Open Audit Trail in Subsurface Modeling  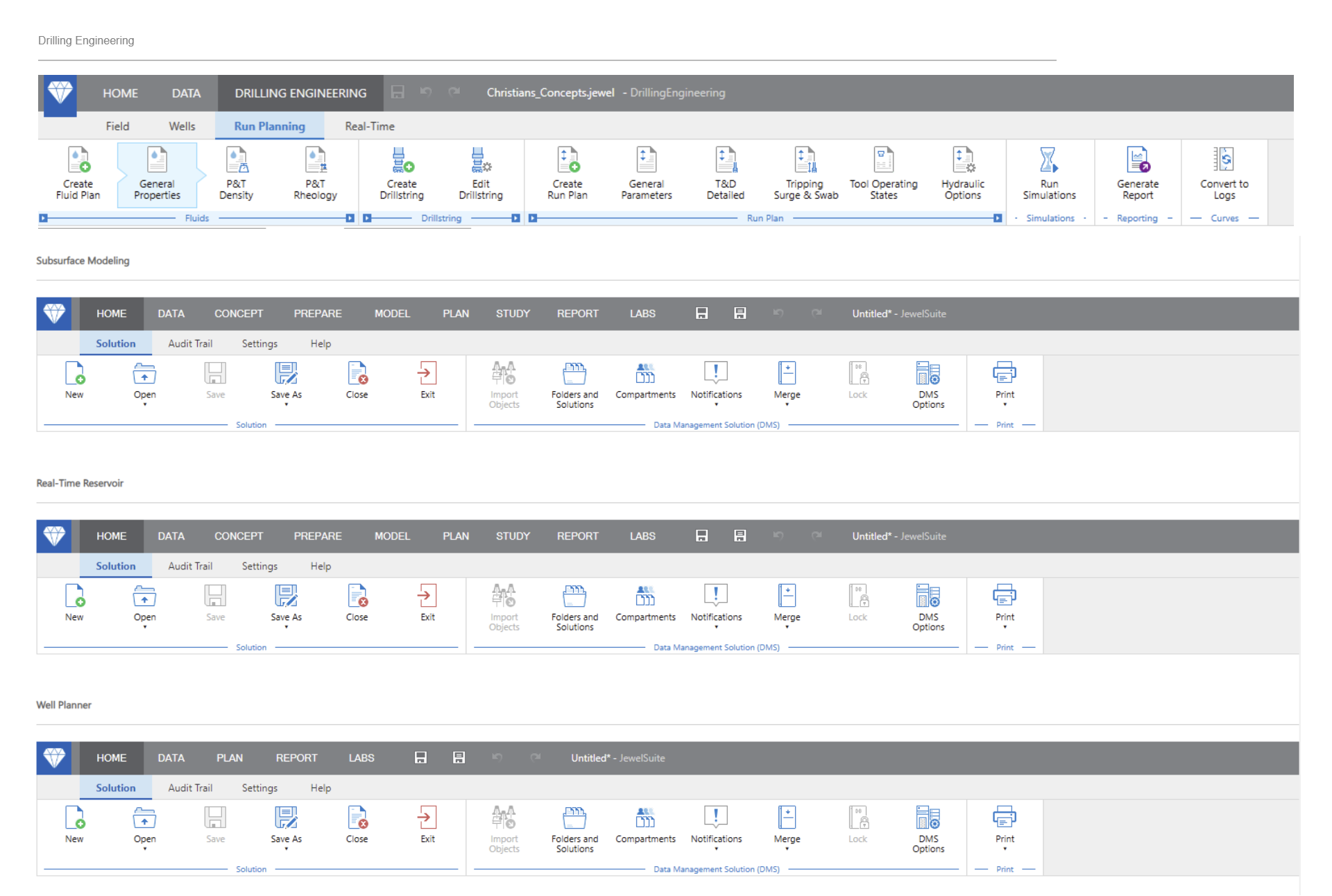pos(190,343)
